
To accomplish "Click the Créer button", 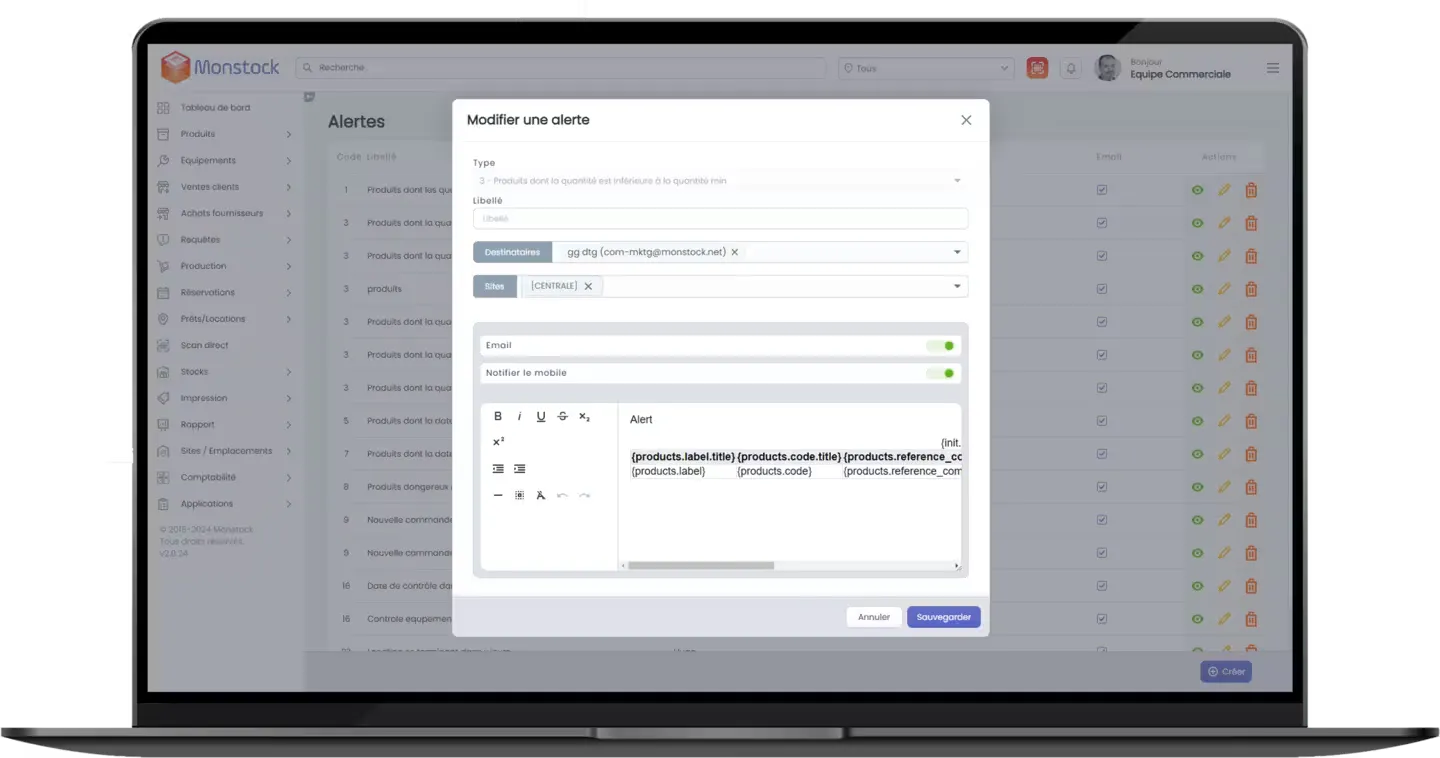I will 1226,672.
